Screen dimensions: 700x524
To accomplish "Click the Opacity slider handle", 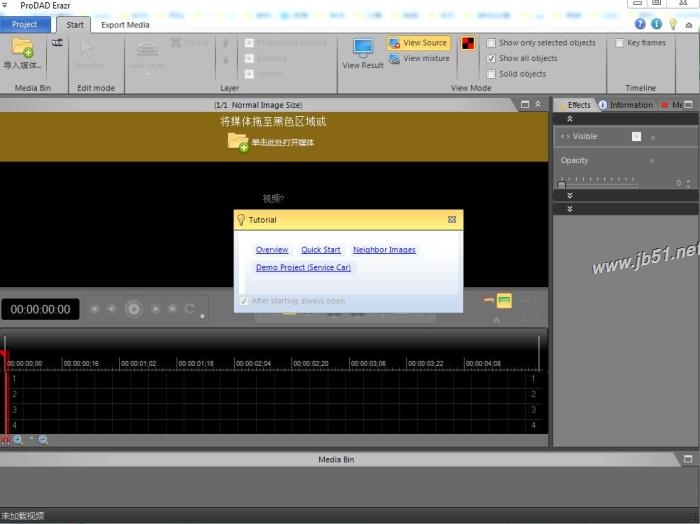I will pos(562,184).
